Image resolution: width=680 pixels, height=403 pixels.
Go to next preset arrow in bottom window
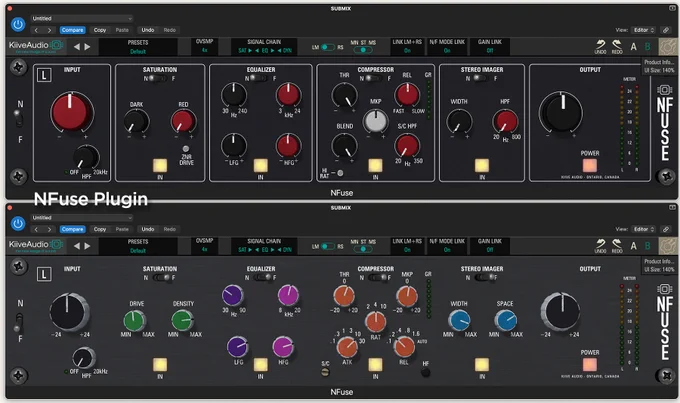(87, 246)
